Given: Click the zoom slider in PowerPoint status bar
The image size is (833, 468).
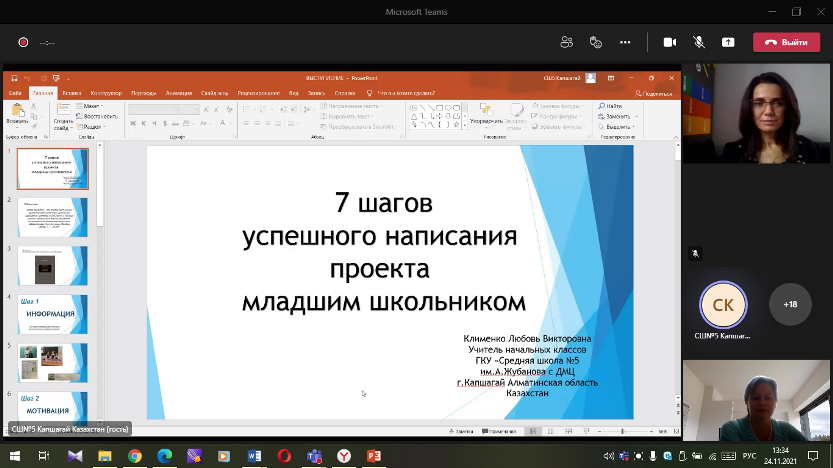Looking at the screenshot, I should click(x=624, y=431).
